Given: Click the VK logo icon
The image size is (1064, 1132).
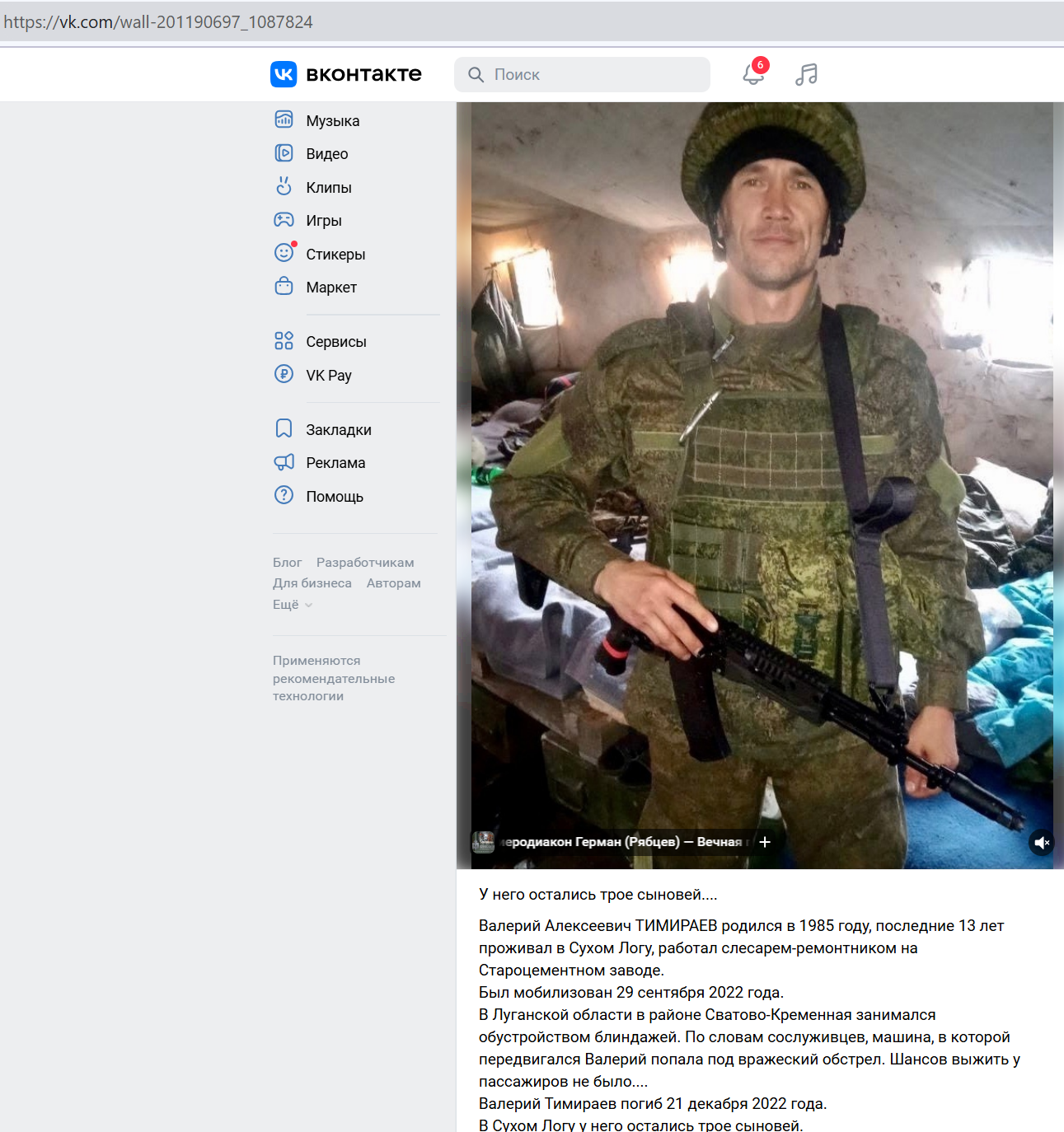Looking at the screenshot, I should 284,74.
